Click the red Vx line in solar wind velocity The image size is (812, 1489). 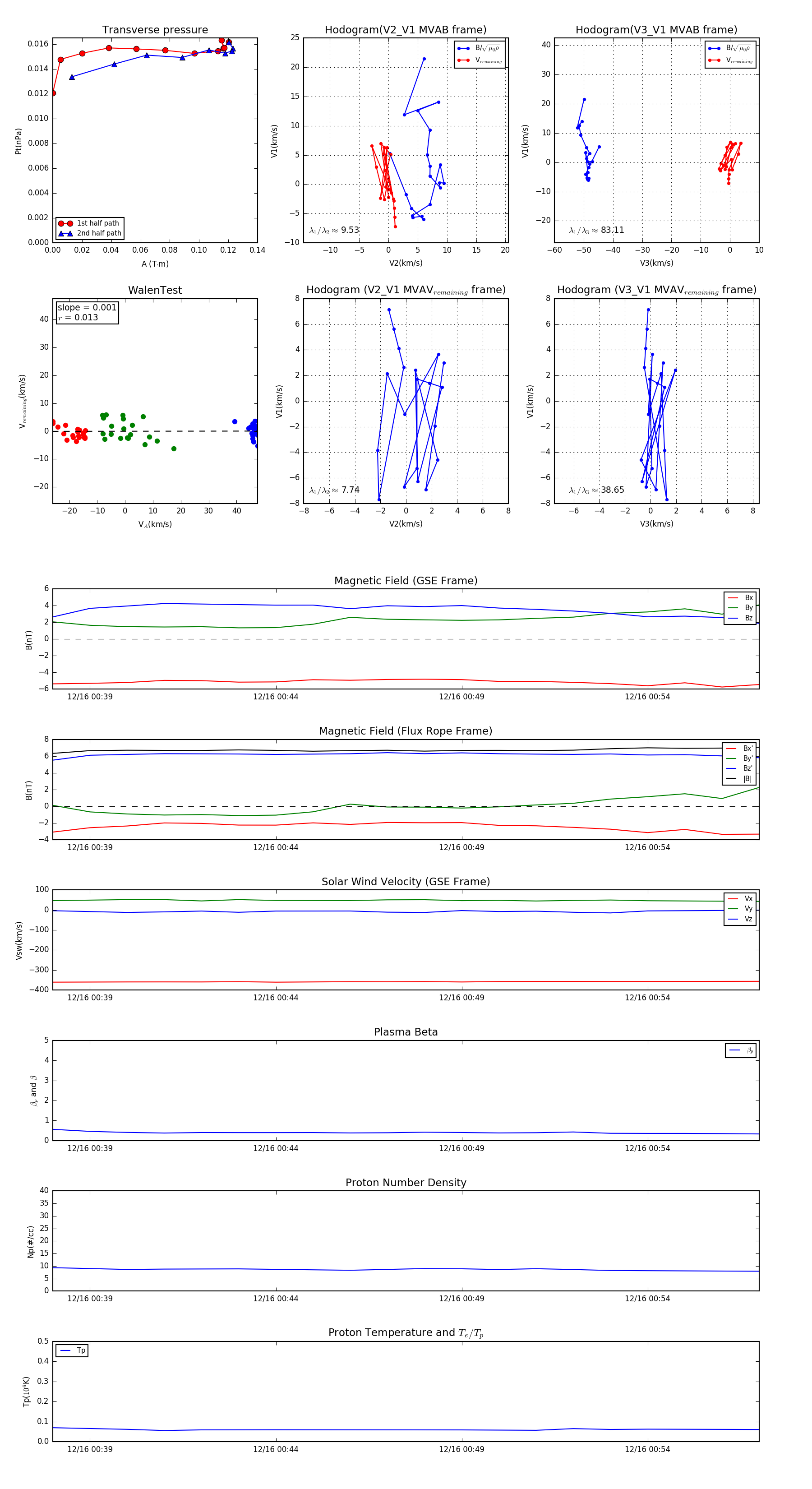point(406,981)
